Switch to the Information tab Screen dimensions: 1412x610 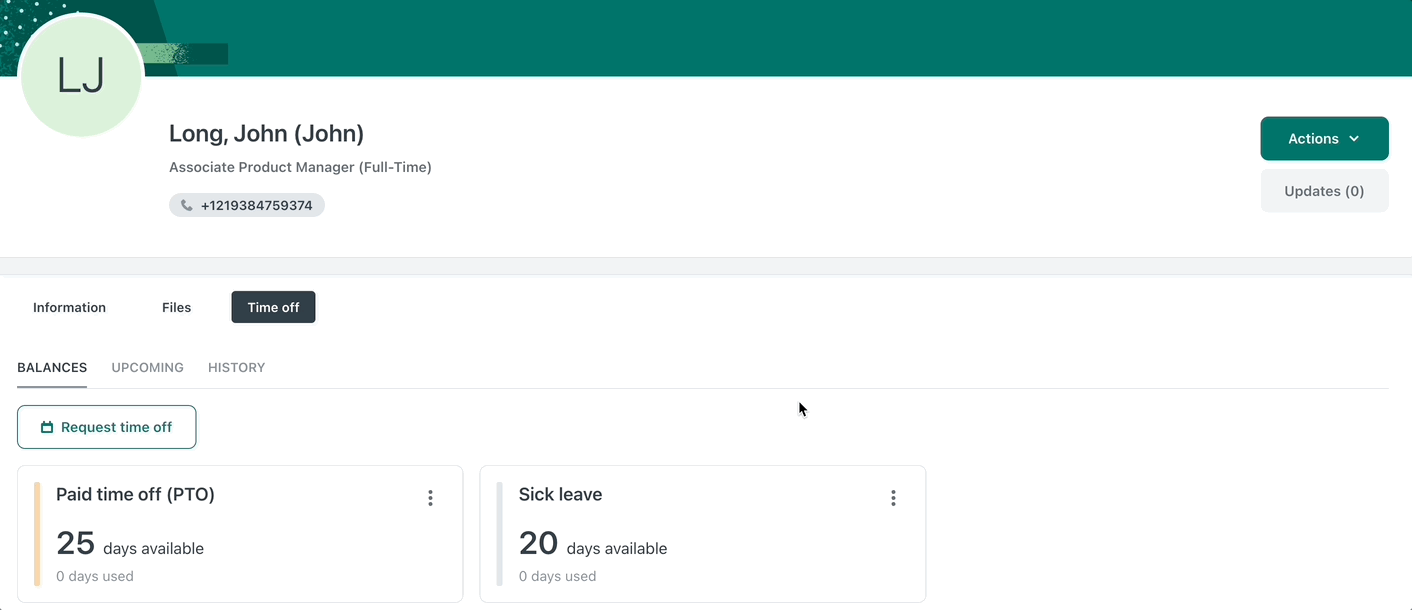(69, 308)
